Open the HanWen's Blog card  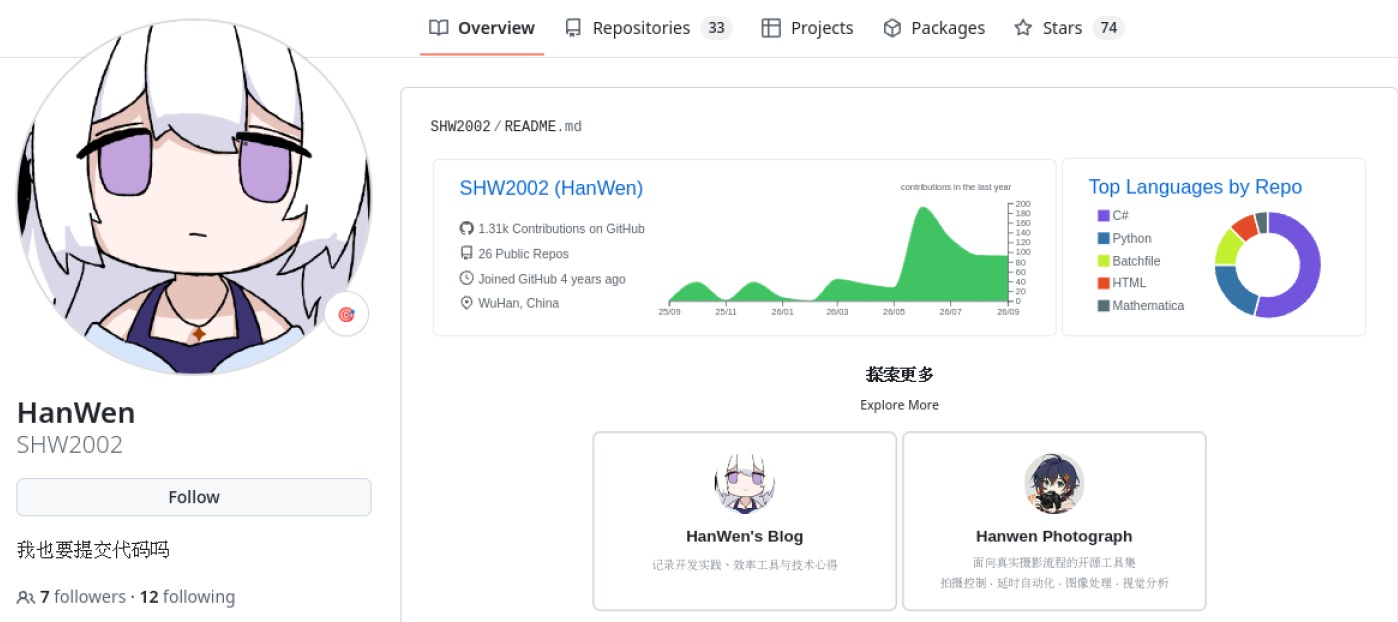click(745, 521)
